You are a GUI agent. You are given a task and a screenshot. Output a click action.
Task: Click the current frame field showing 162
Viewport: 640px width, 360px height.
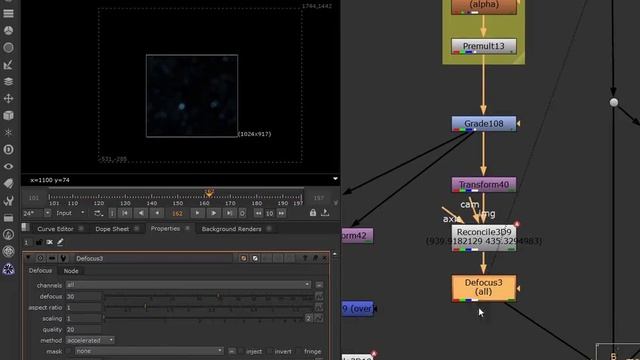pos(177,213)
